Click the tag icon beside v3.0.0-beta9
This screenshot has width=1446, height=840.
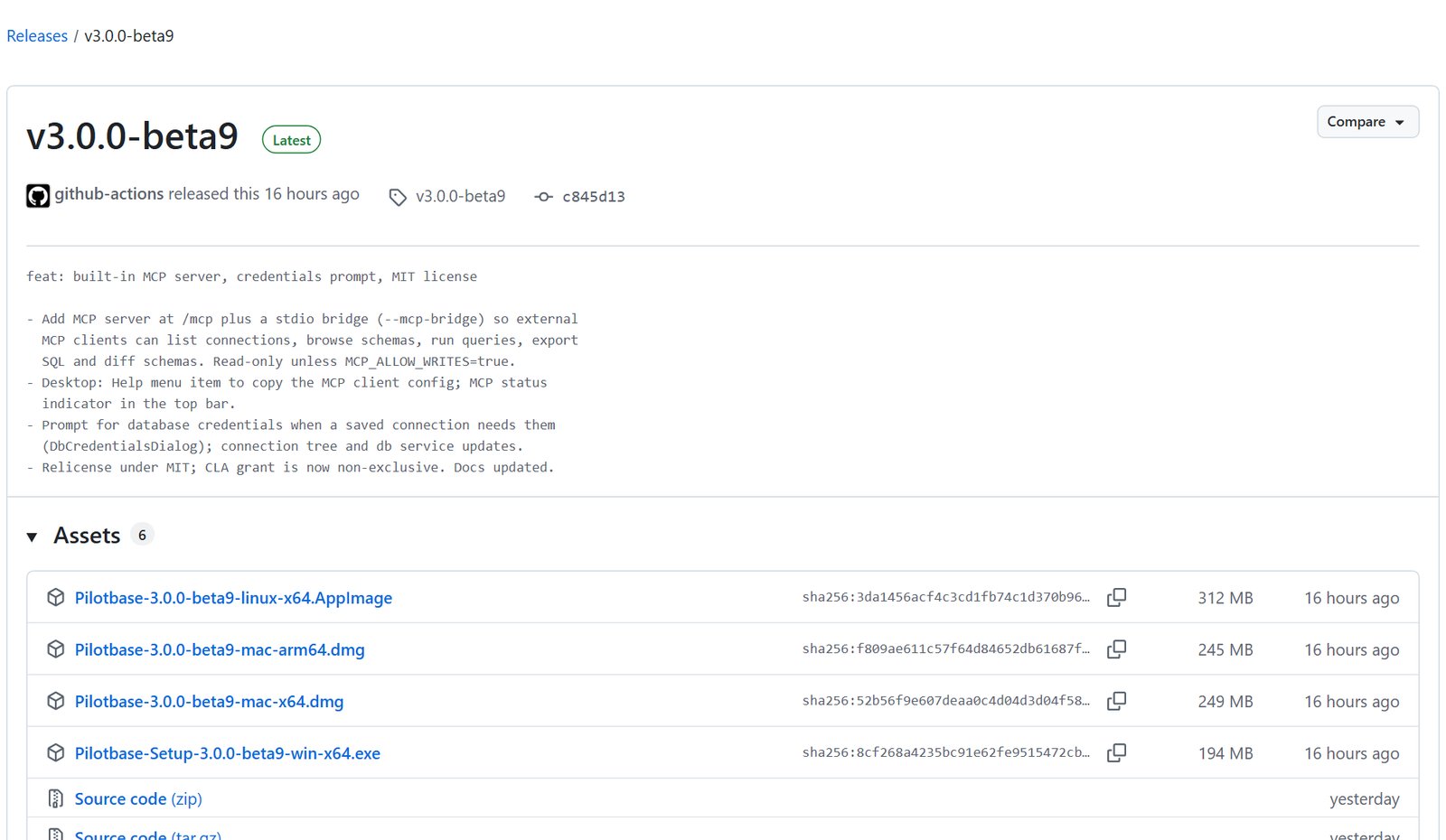click(398, 197)
